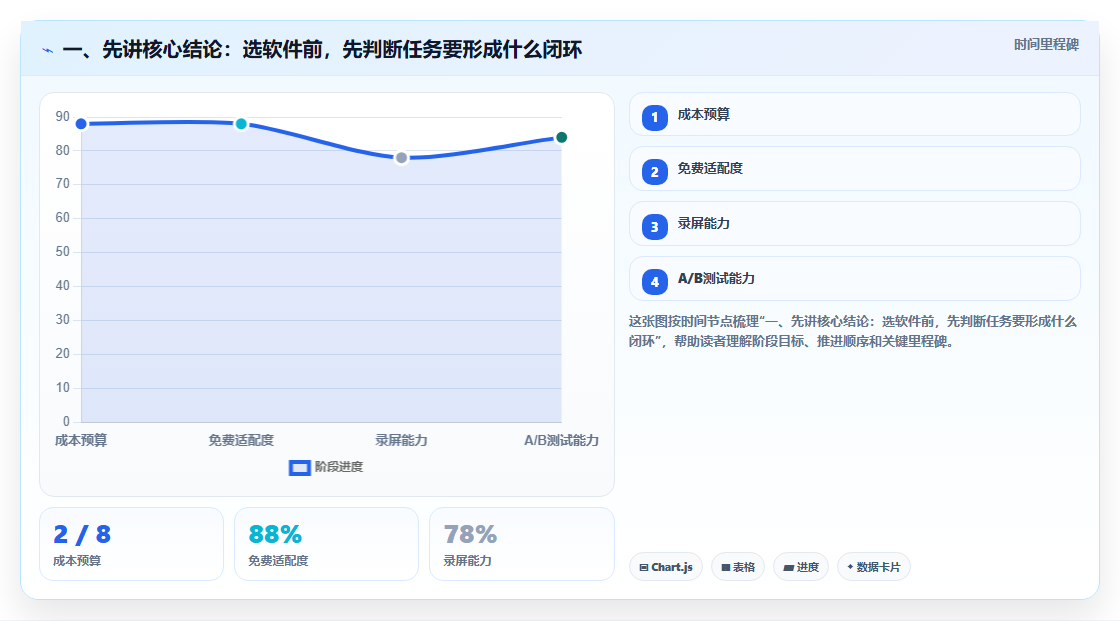1120x621 pixels.
Task: Click the number 1 badge for 成本预算
Action: tap(654, 117)
